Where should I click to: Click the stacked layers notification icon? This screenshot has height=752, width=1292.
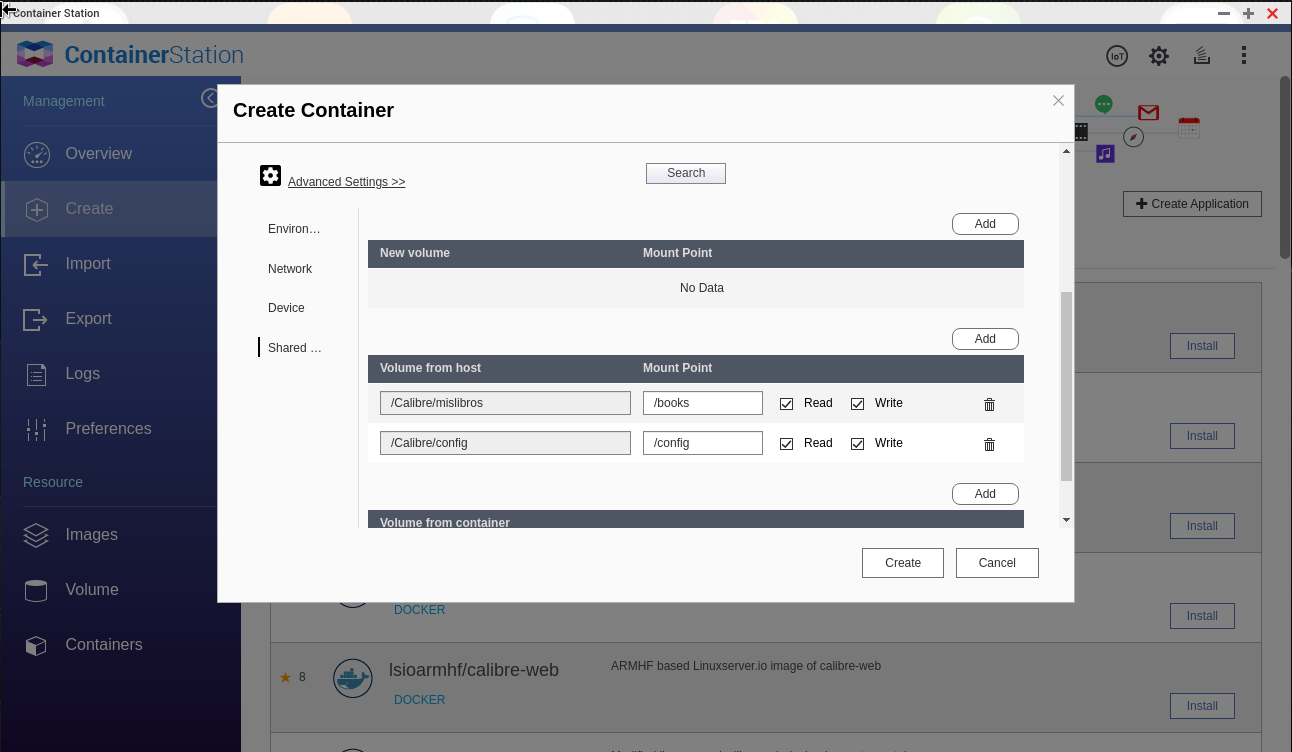[1202, 56]
